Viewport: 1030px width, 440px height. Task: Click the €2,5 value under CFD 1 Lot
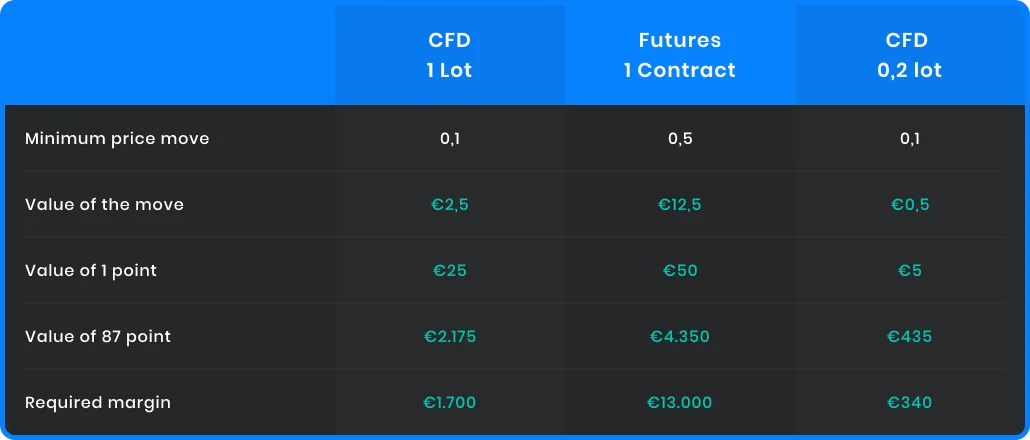click(450, 205)
